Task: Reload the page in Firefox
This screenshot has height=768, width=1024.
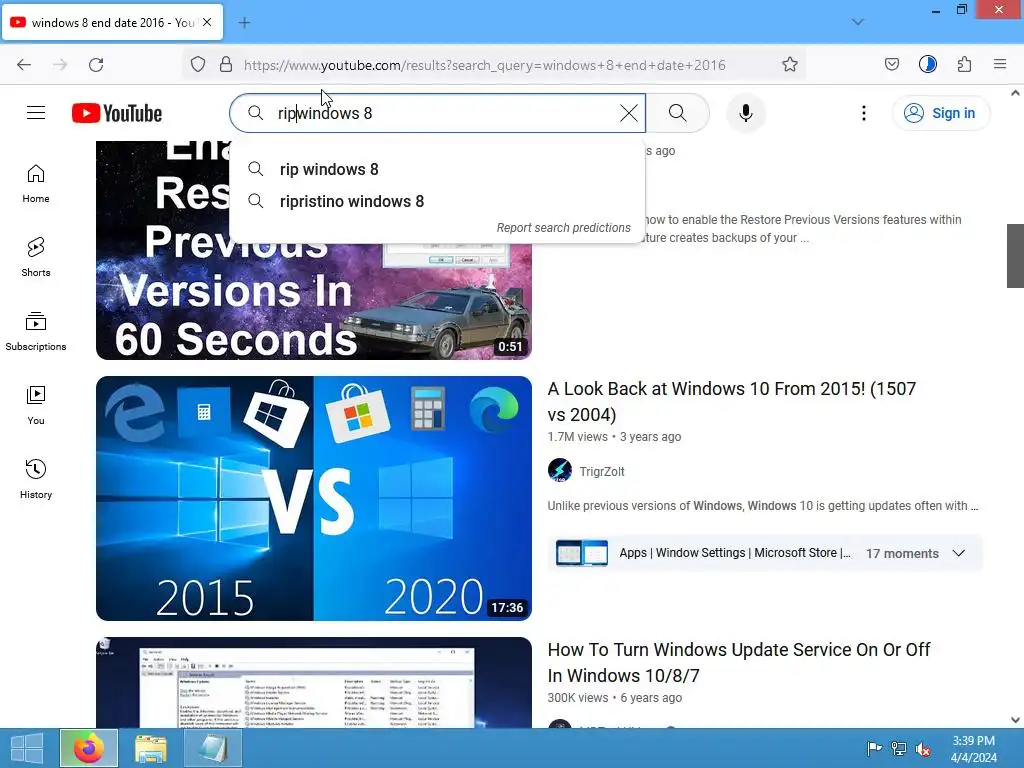Action: click(96, 64)
